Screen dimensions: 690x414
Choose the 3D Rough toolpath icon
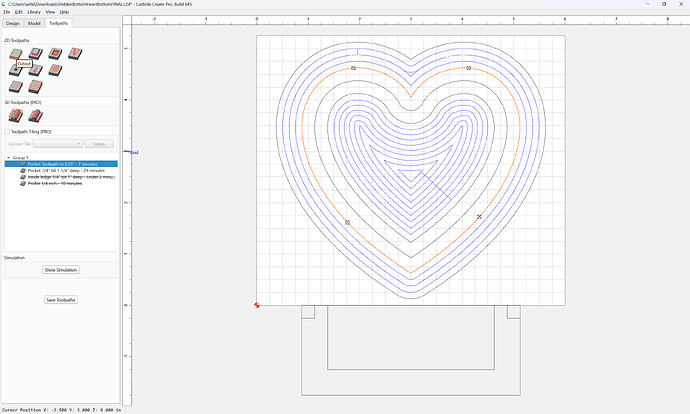pyautogui.click(x=16, y=116)
